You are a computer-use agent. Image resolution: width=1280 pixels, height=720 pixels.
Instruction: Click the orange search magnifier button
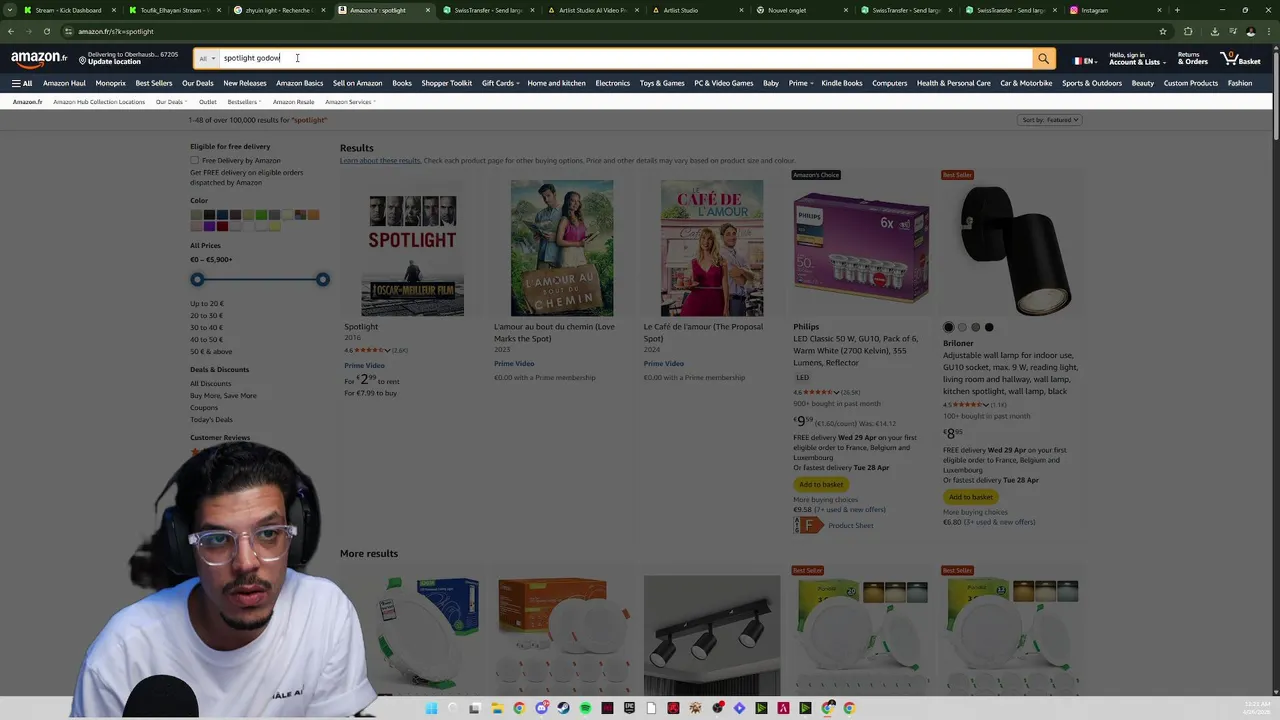coord(1043,59)
